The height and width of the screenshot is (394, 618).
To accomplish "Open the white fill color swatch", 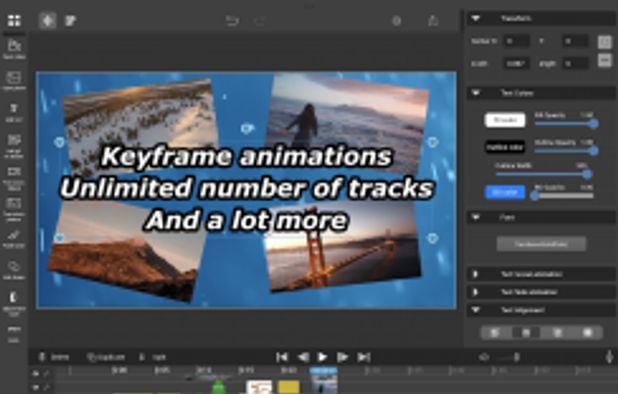I will pos(505,120).
